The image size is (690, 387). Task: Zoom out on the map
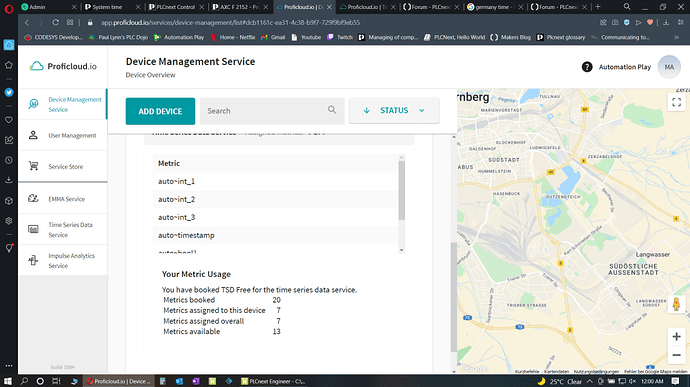676,355
